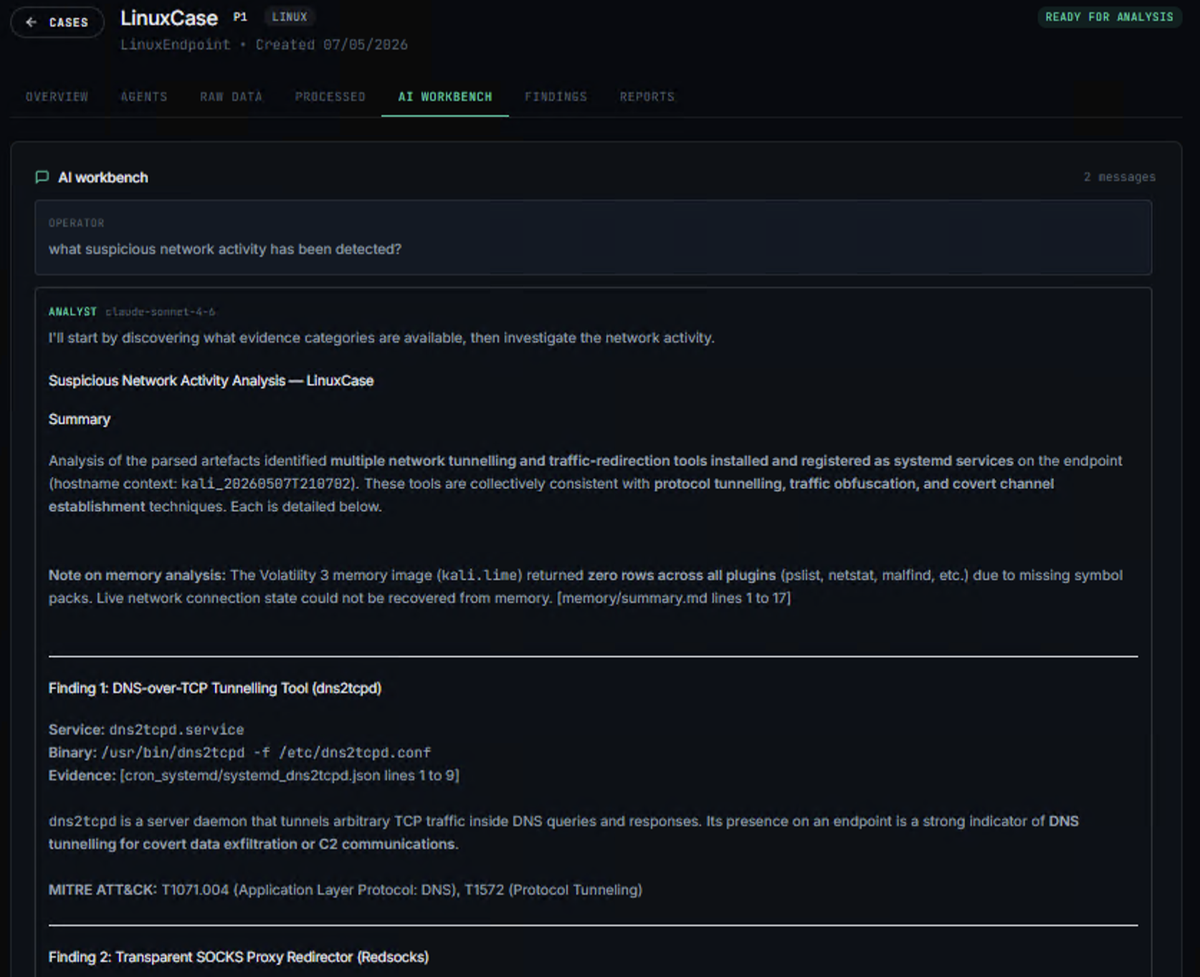
Task: Click the operator question text
Action: point(225,249)
